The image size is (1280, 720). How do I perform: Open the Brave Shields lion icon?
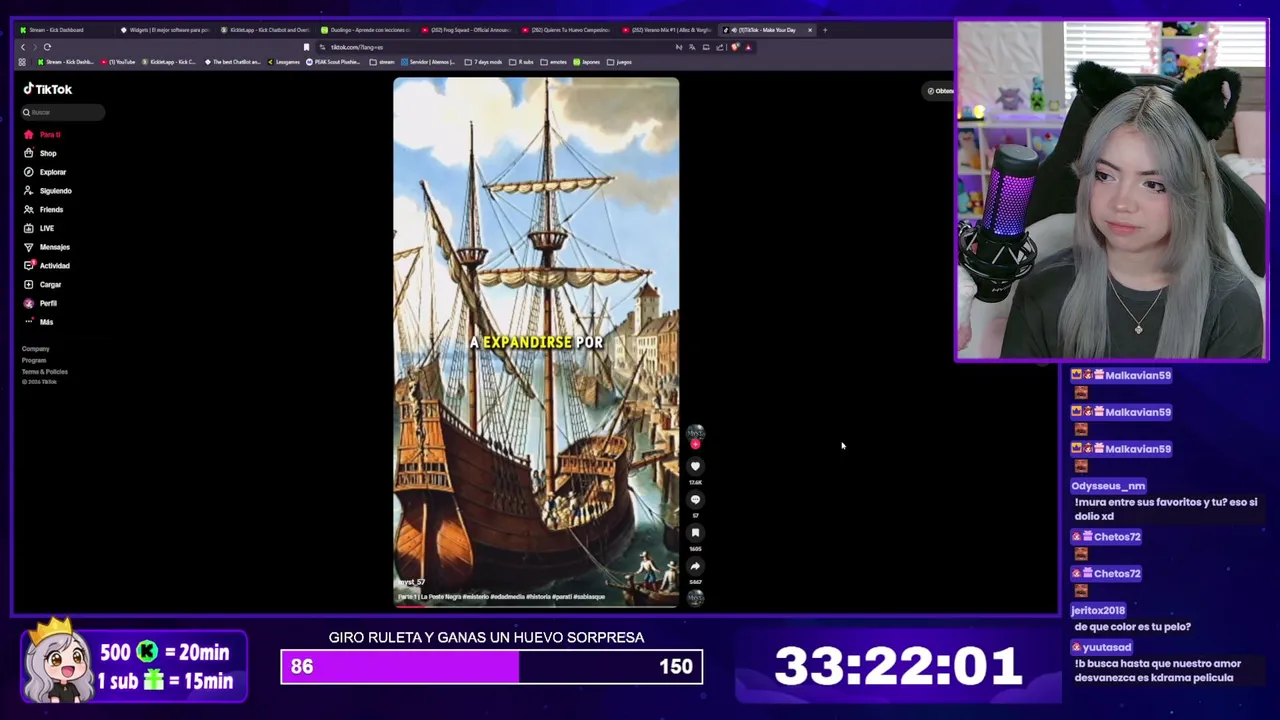(x=735, y=47)
